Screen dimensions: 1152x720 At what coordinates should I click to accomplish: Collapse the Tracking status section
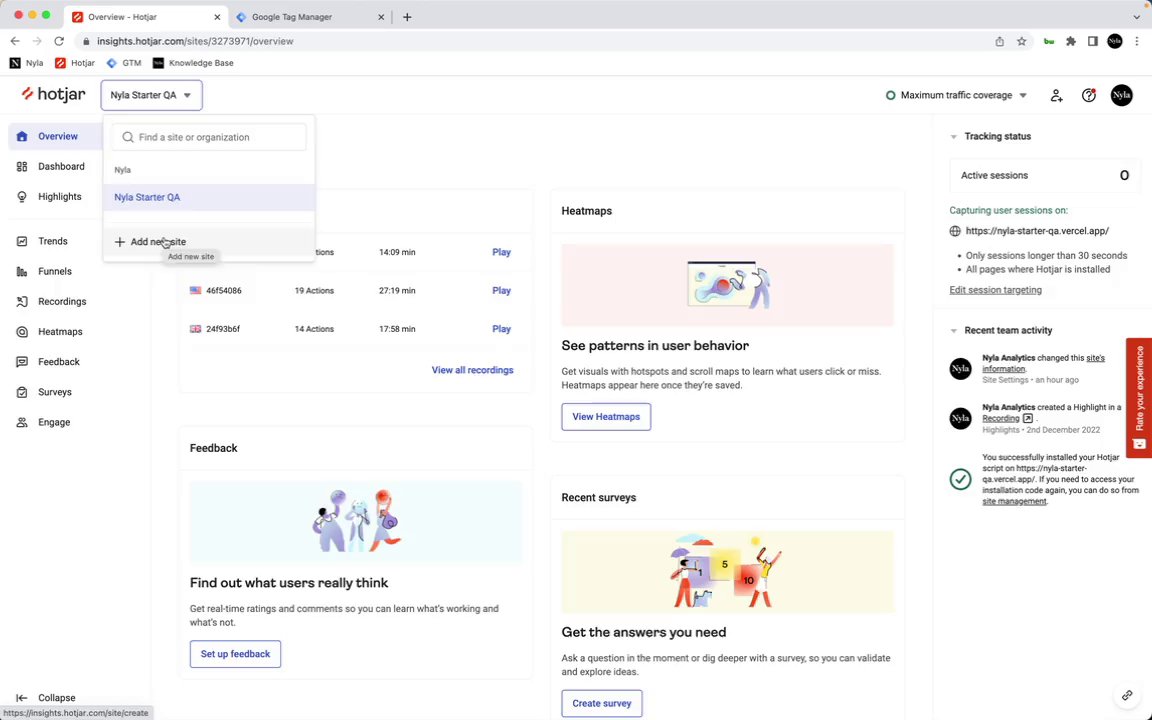954,137
